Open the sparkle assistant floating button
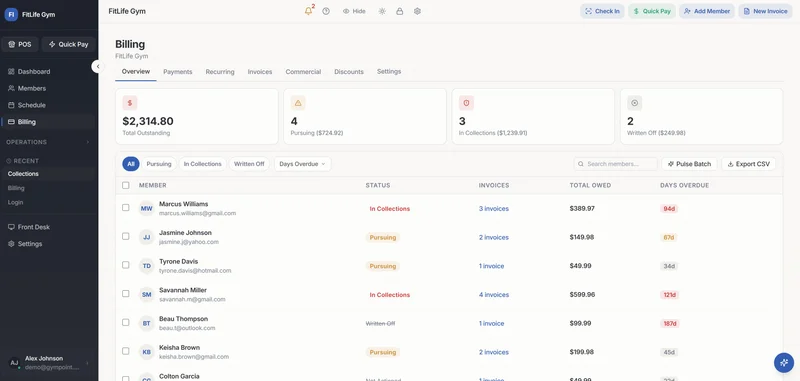Image resolution: width=800 pixels, height=381 pixels. pos(784,363)
